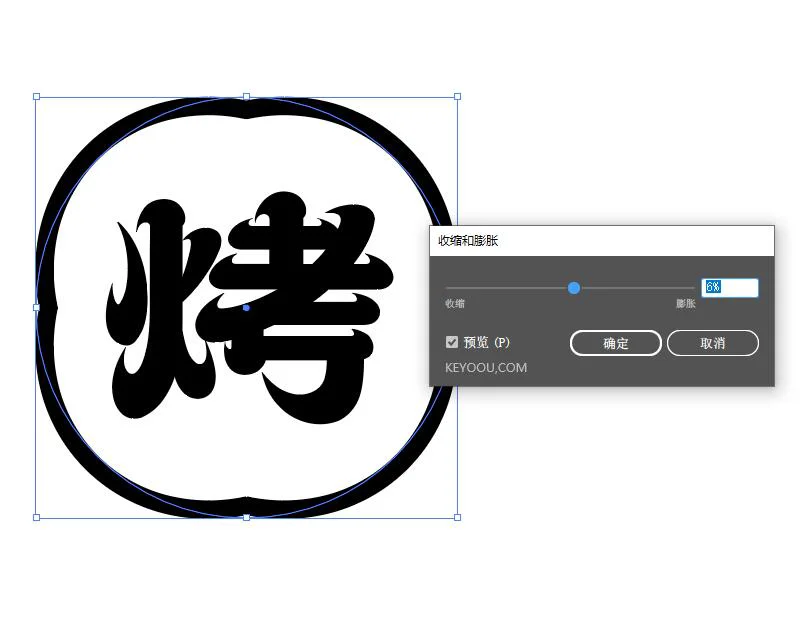Click the bottom-center bounding box handle
The width and height of the screenshot is (800, 628).
point(246,517)
